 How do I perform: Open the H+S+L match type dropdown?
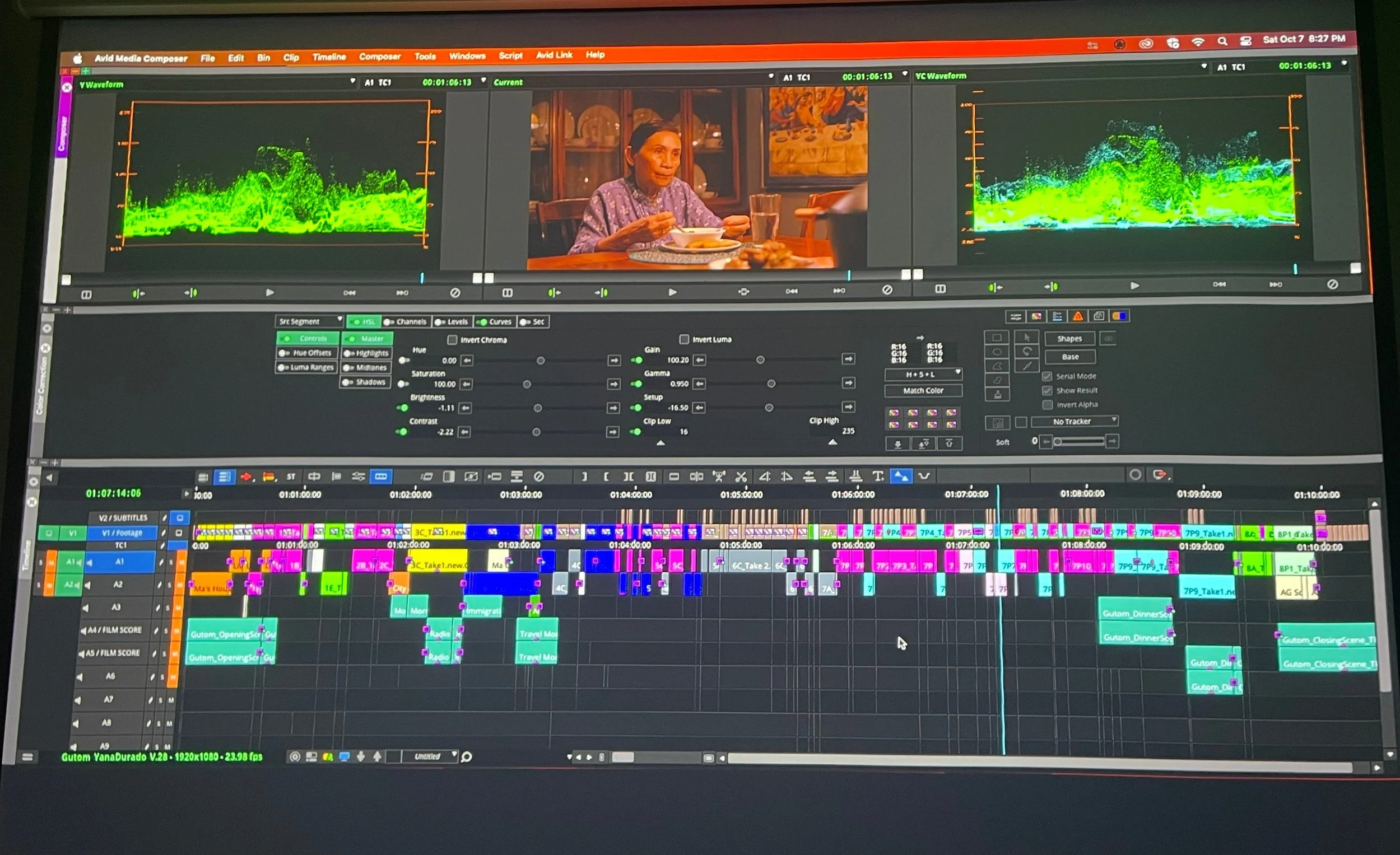click(923, 374)
